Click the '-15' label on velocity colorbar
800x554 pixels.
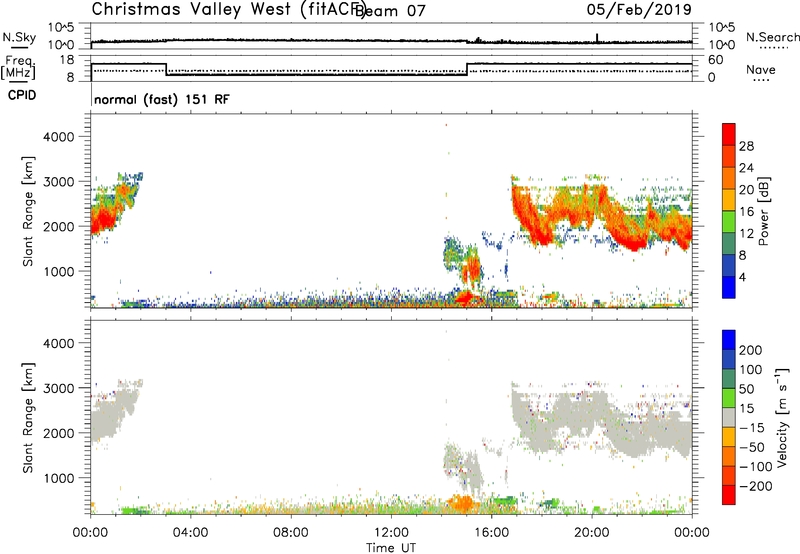point(752,428)
